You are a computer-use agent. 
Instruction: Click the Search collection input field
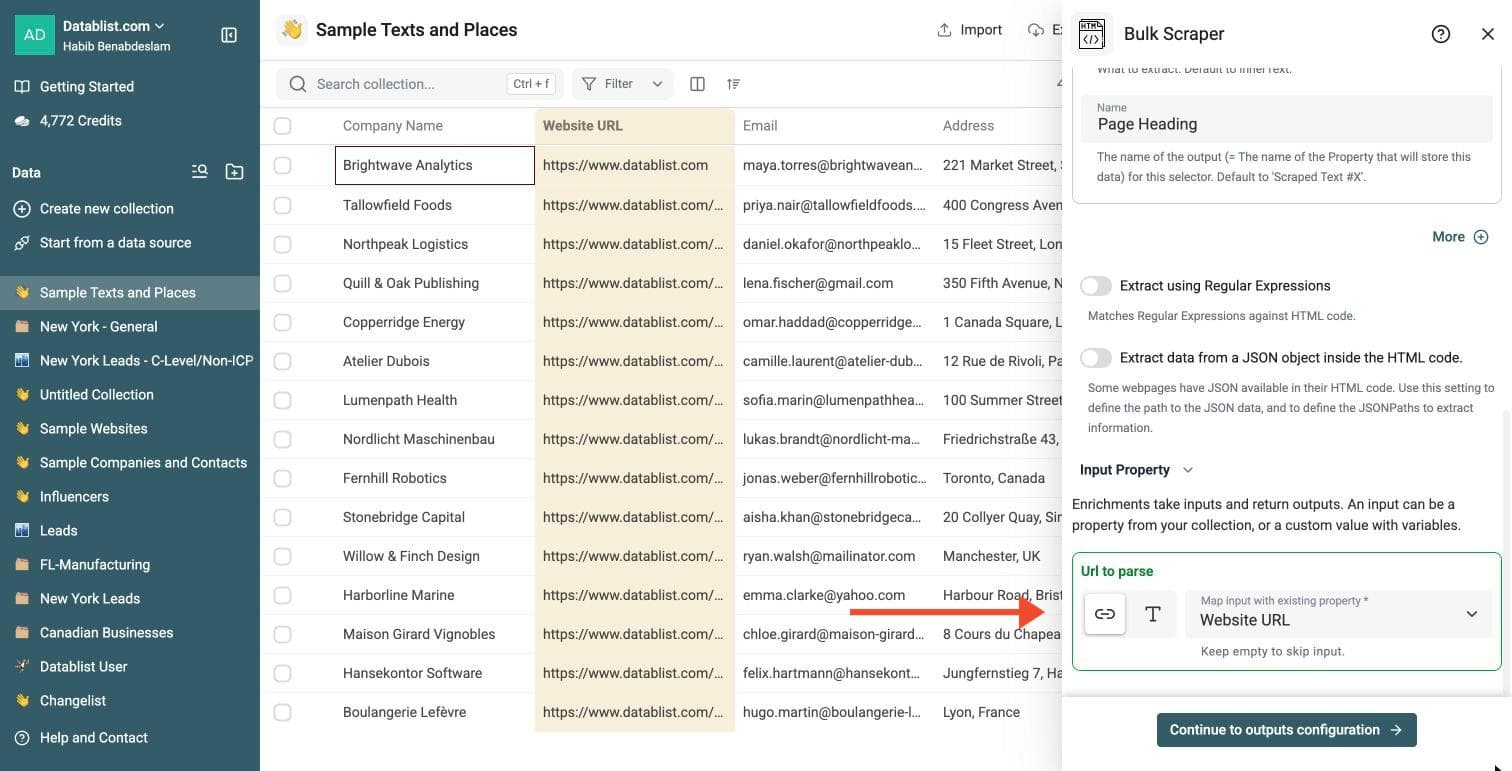420,84
